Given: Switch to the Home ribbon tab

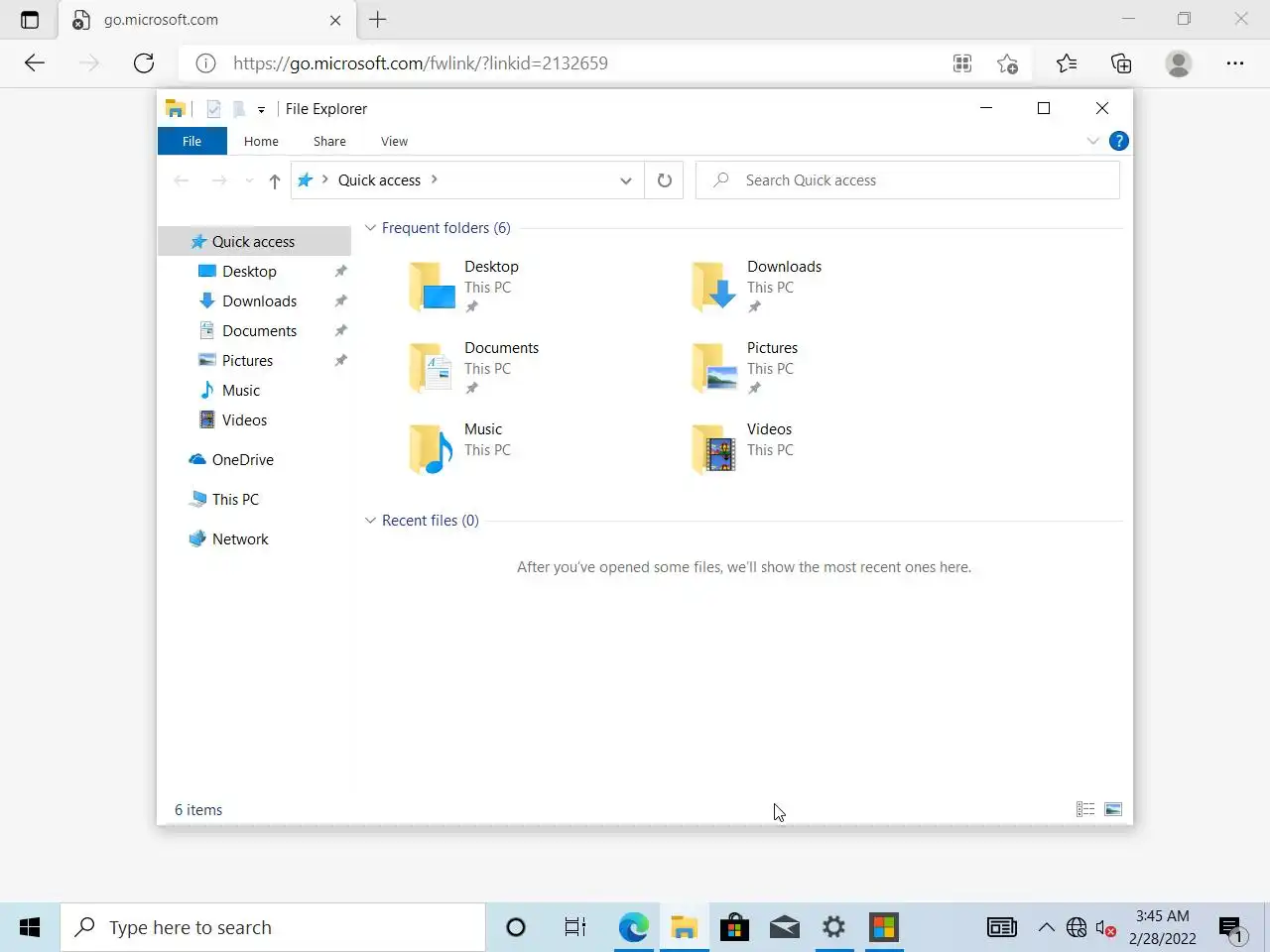Looking at the screenshot, I should point(261,141).
